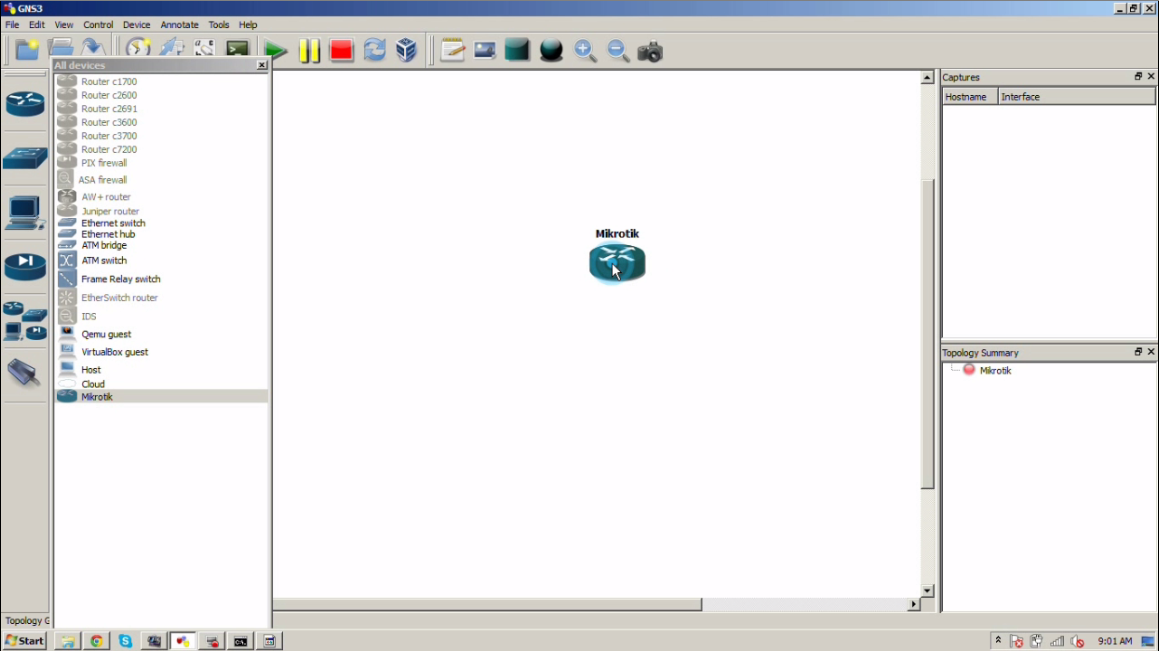Select Router c2600 in device list
1159x651 pixels.
109,95
